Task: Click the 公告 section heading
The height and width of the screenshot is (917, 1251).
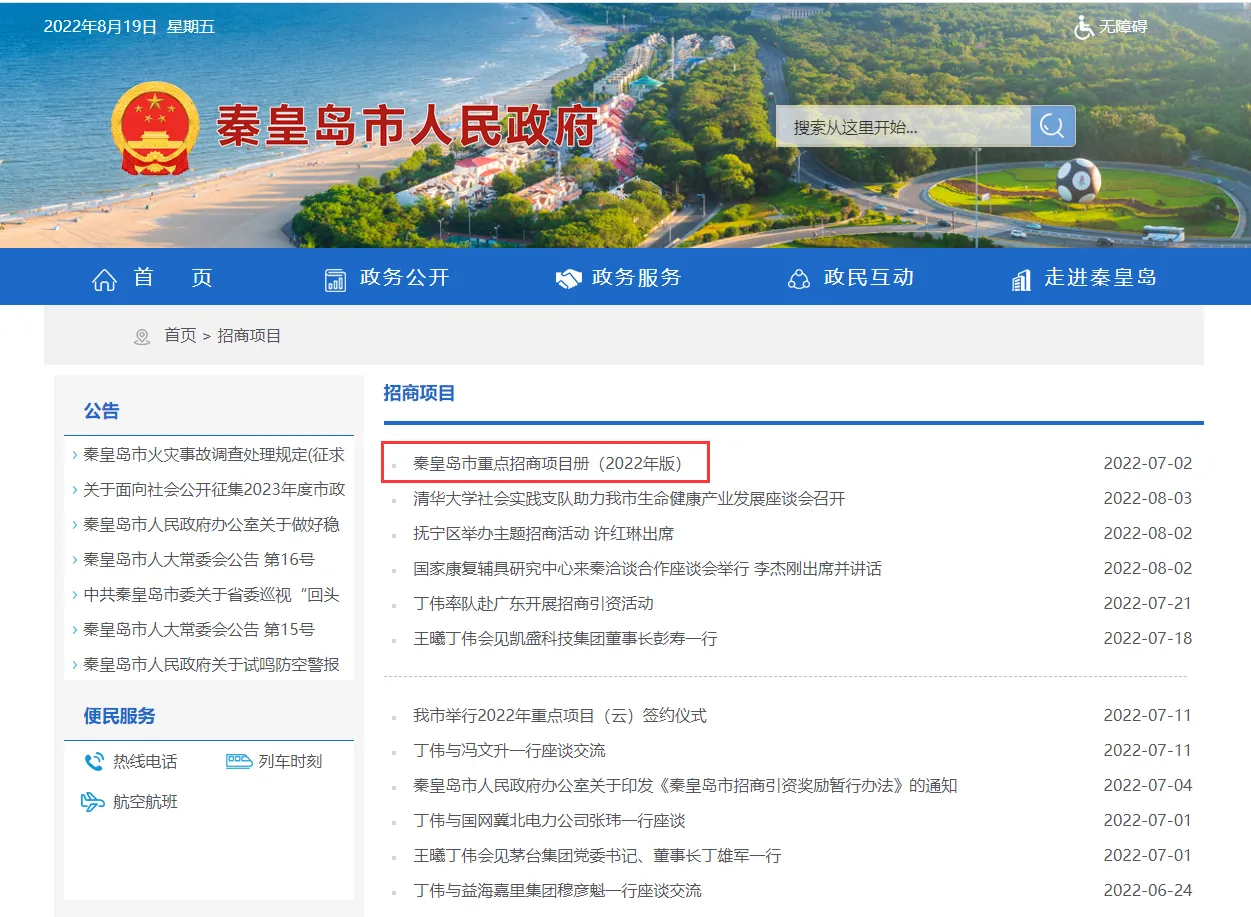Action: coord(102,411)
